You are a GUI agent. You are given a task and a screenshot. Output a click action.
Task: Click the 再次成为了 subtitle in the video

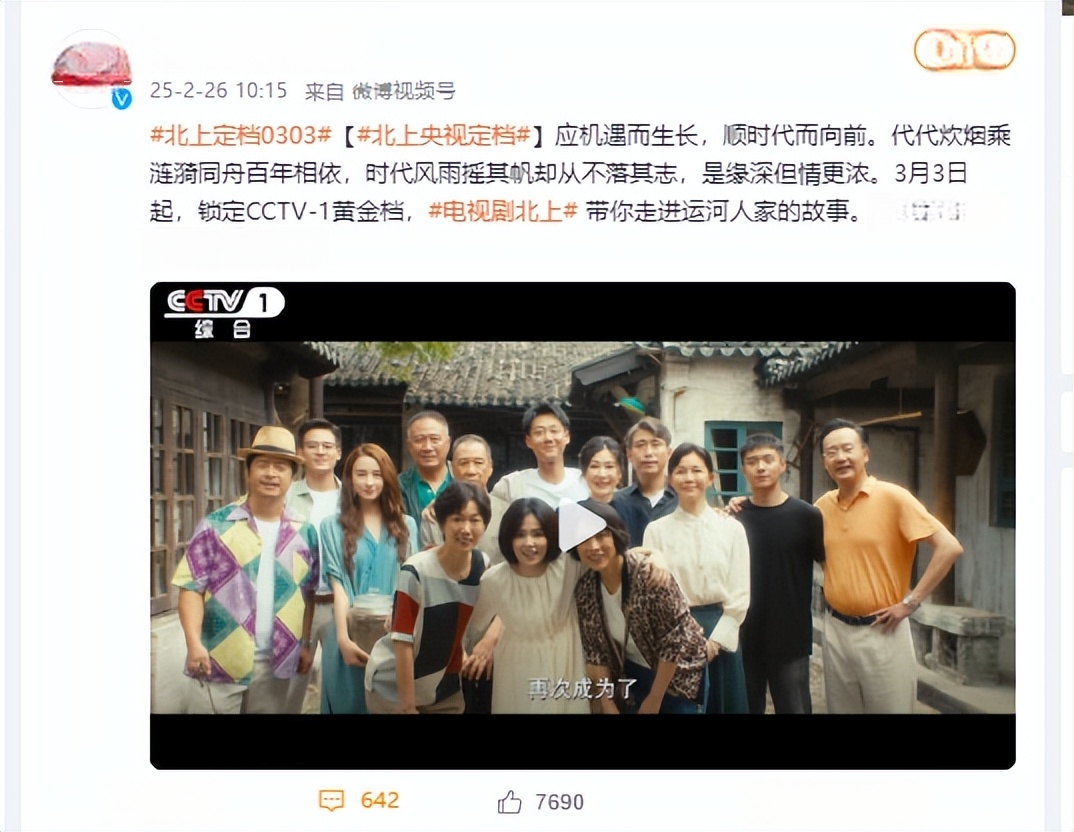coord(582,688)
